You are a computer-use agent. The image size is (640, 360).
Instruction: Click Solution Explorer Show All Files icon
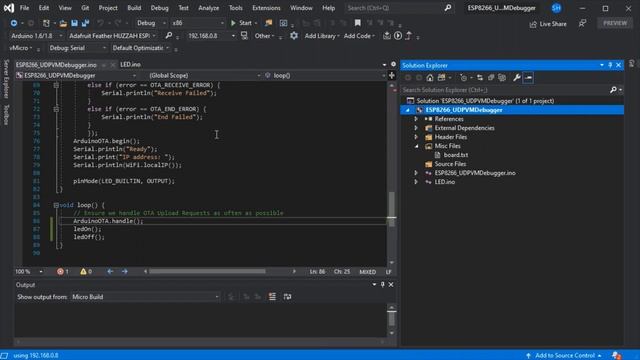click(502, 78)
